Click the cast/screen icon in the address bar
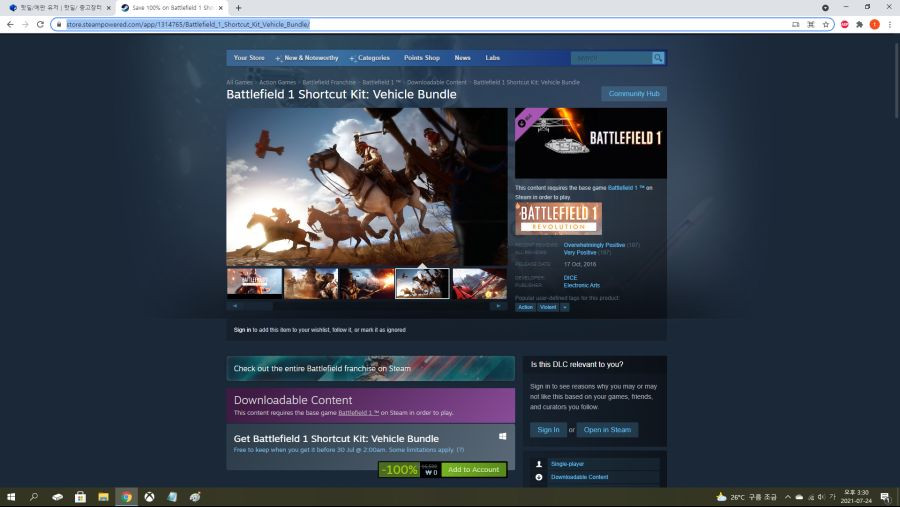The width and height of the screenshot is (900, 507). tap(796, 24)
